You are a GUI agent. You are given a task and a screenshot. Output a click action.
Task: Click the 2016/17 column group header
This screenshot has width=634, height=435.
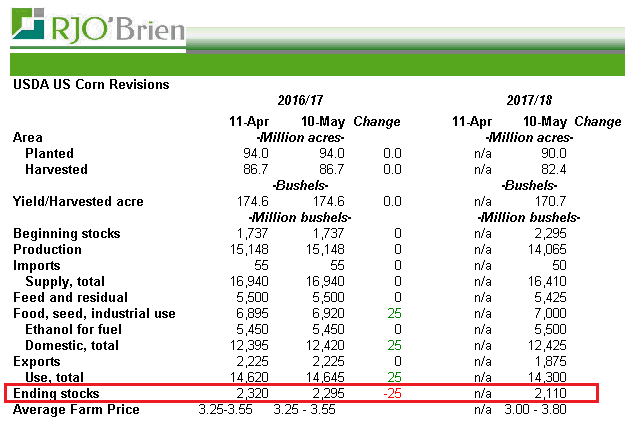(x=301, y=101)
